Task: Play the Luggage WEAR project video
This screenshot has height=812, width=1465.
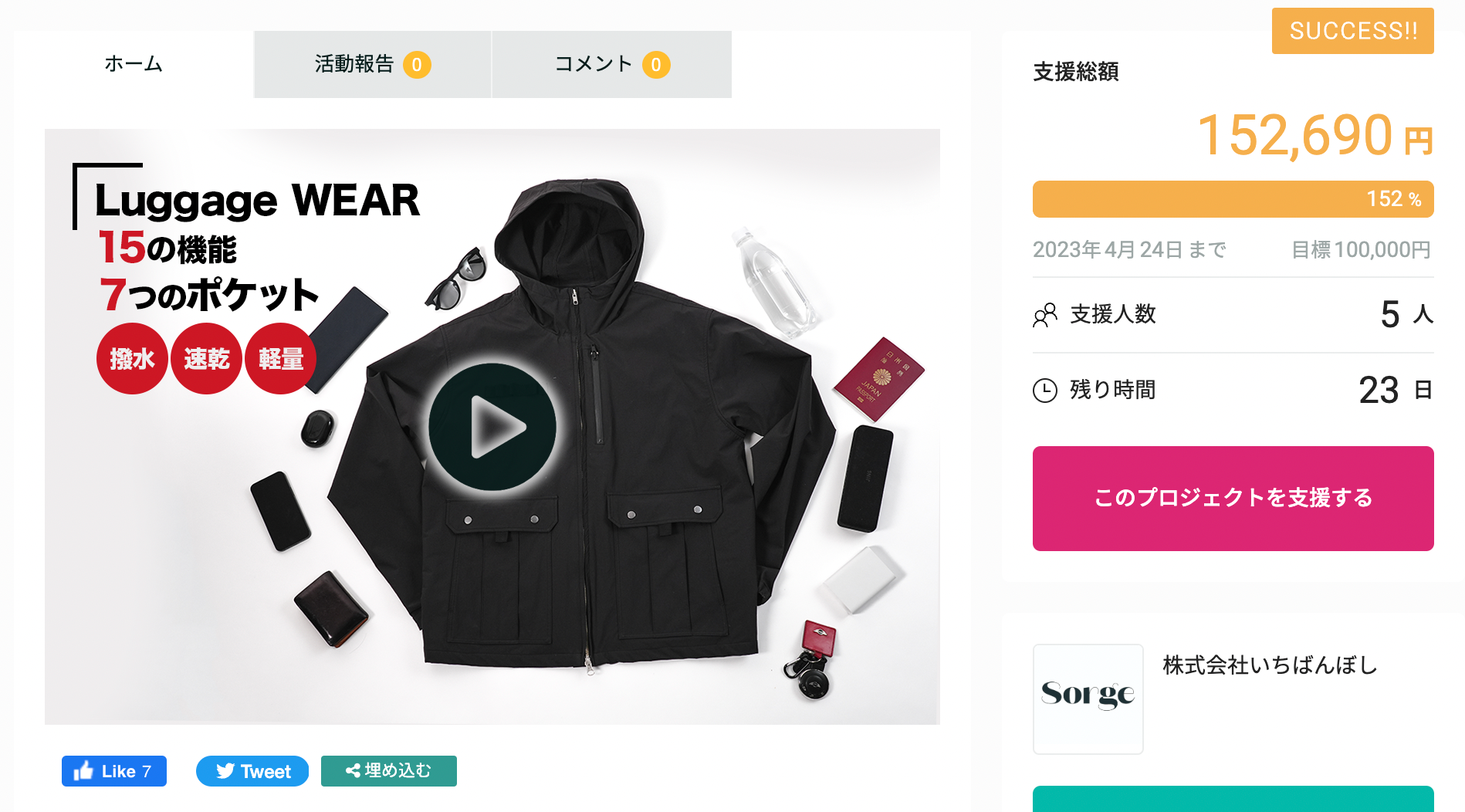Action: coord(492,427)
